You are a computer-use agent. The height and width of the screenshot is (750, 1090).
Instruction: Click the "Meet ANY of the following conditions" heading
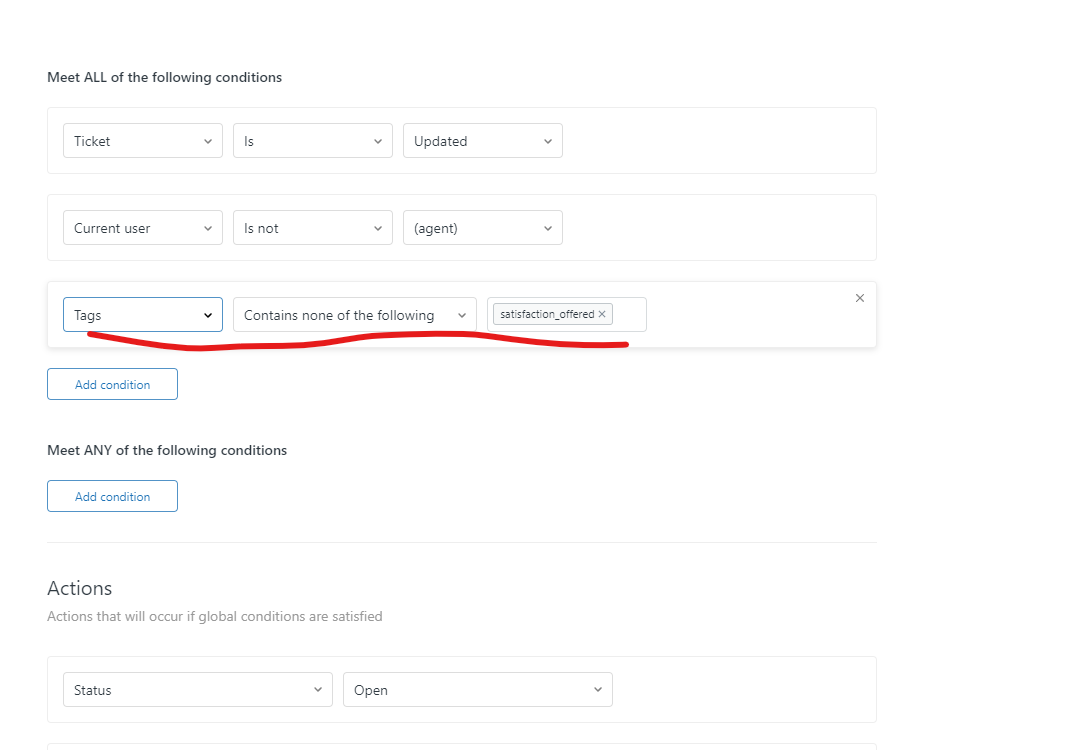167,450
